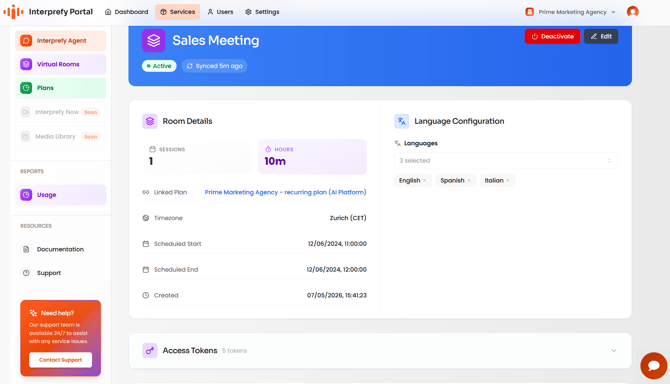The image size is (670, 384).
Task: Click the '12/06/2024, 11:00:00' start value
Action: pos(337,244)
